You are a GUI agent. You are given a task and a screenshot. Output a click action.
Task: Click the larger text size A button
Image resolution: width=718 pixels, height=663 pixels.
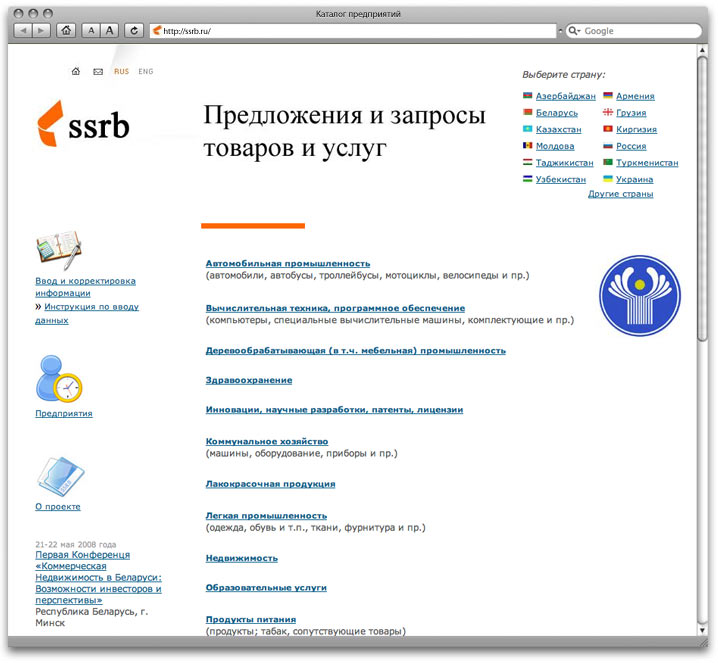pyautogui.click(x=110, y=31)
